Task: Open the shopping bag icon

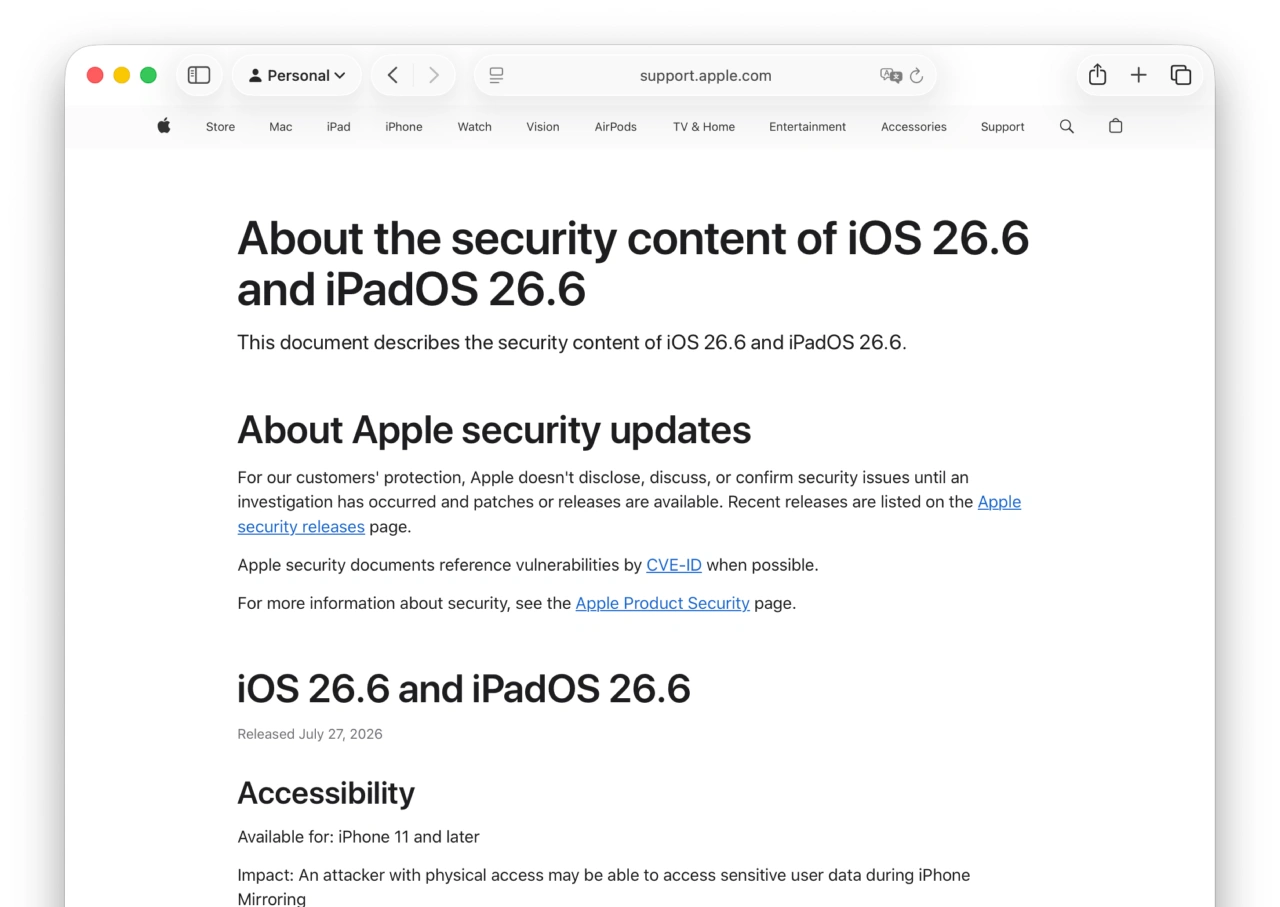Action: pos(1116,126)
